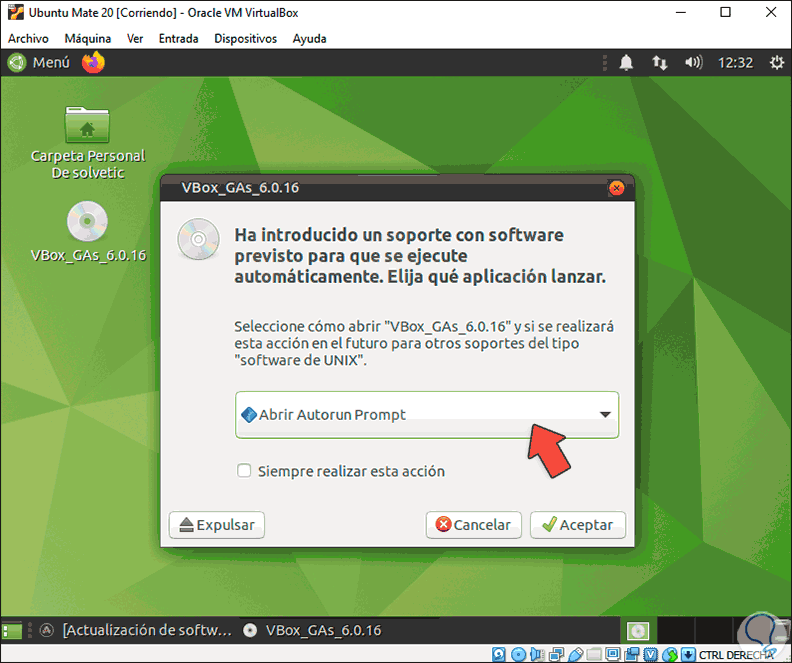Click the disc icon inside the dialog
Screen dimensions: 792x663
pos(198,239)
